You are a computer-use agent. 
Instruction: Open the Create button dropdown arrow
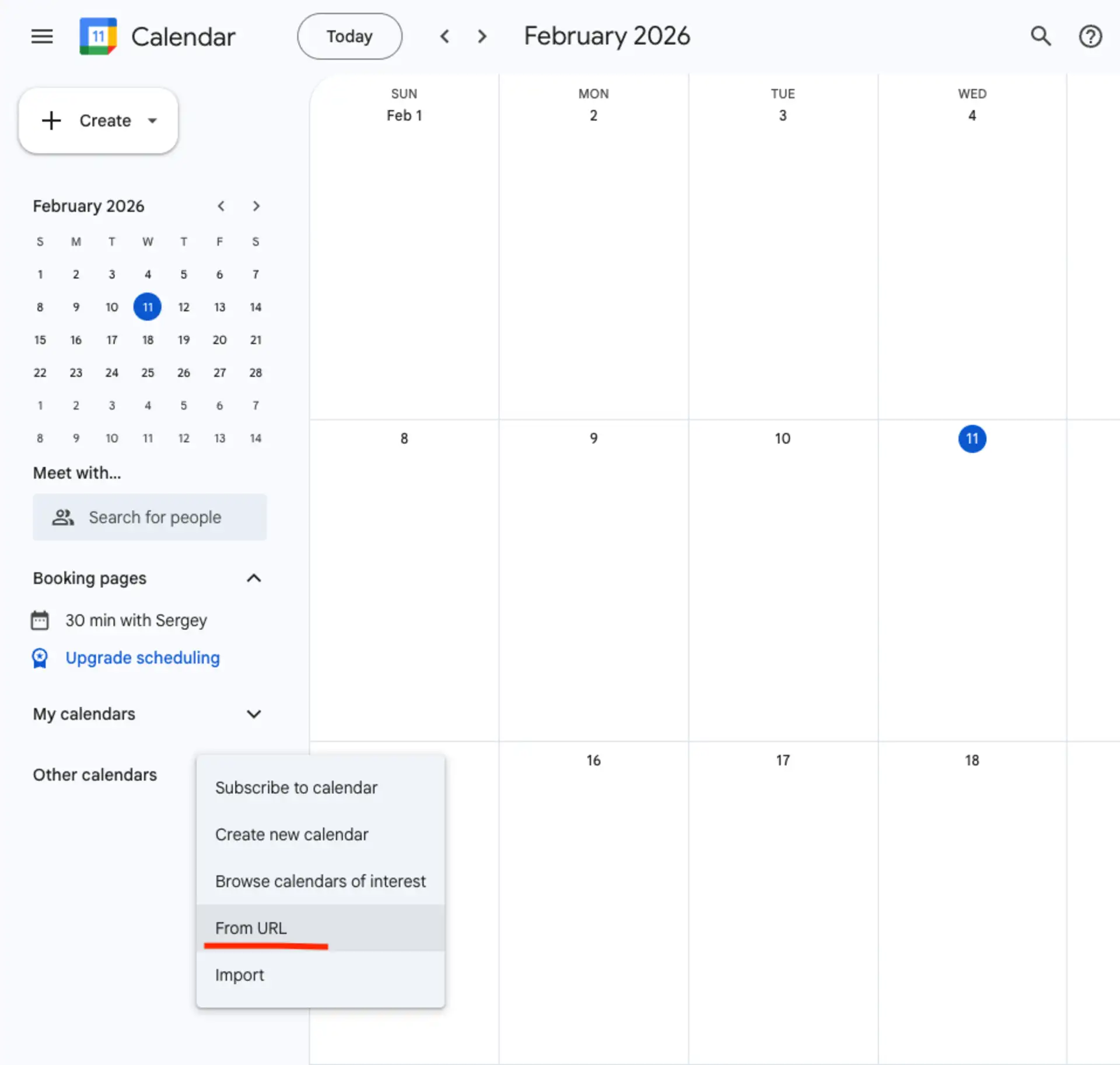(x=152, y=121)
